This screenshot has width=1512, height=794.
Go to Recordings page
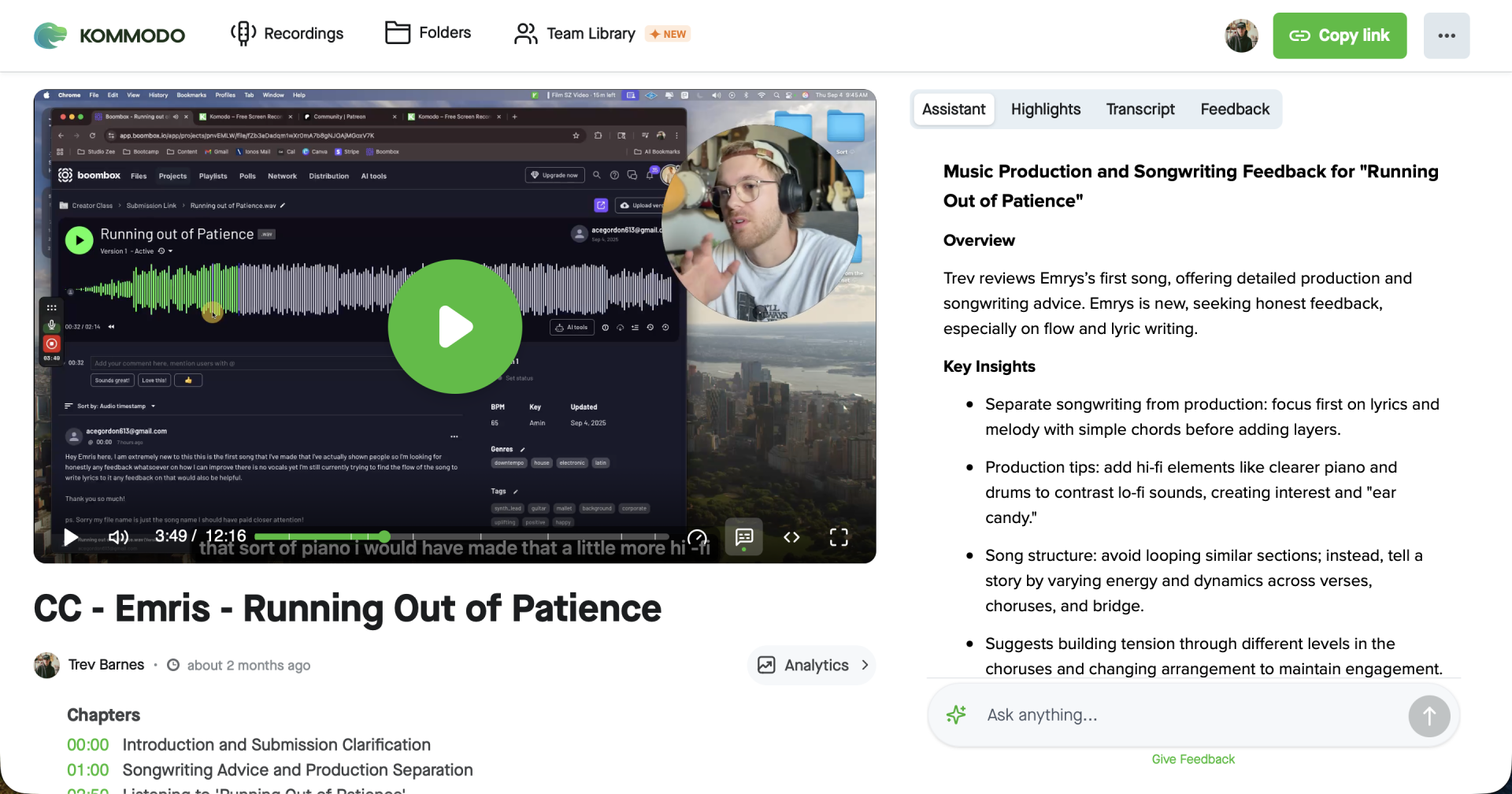tap(287, 33)
